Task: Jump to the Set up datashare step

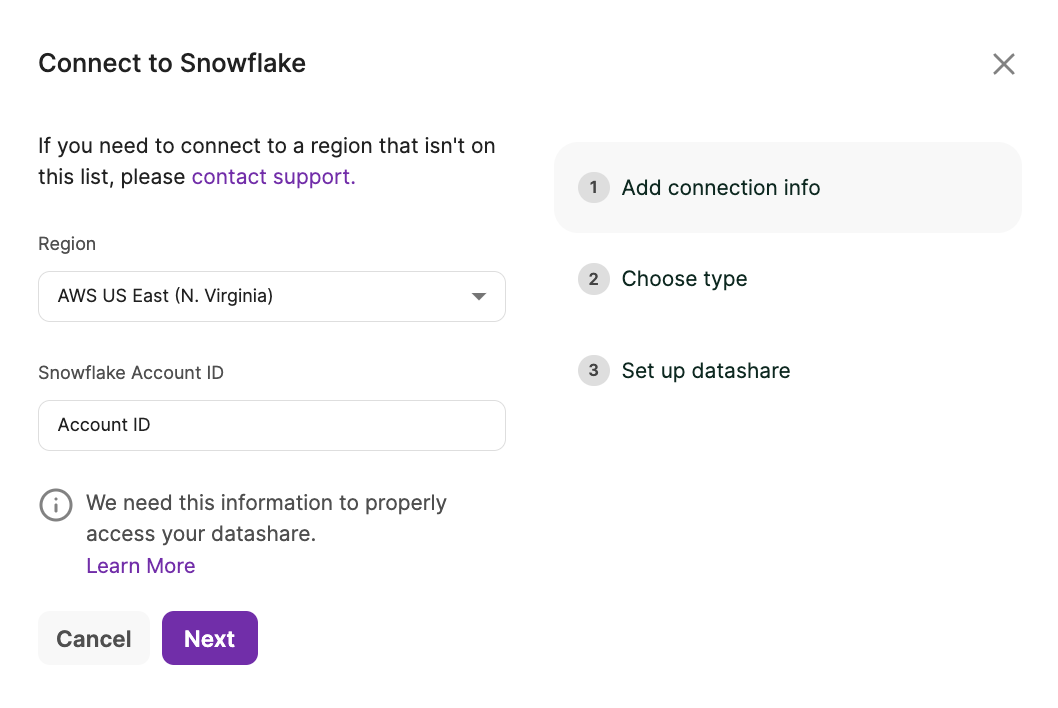Action: pos(705,371)
